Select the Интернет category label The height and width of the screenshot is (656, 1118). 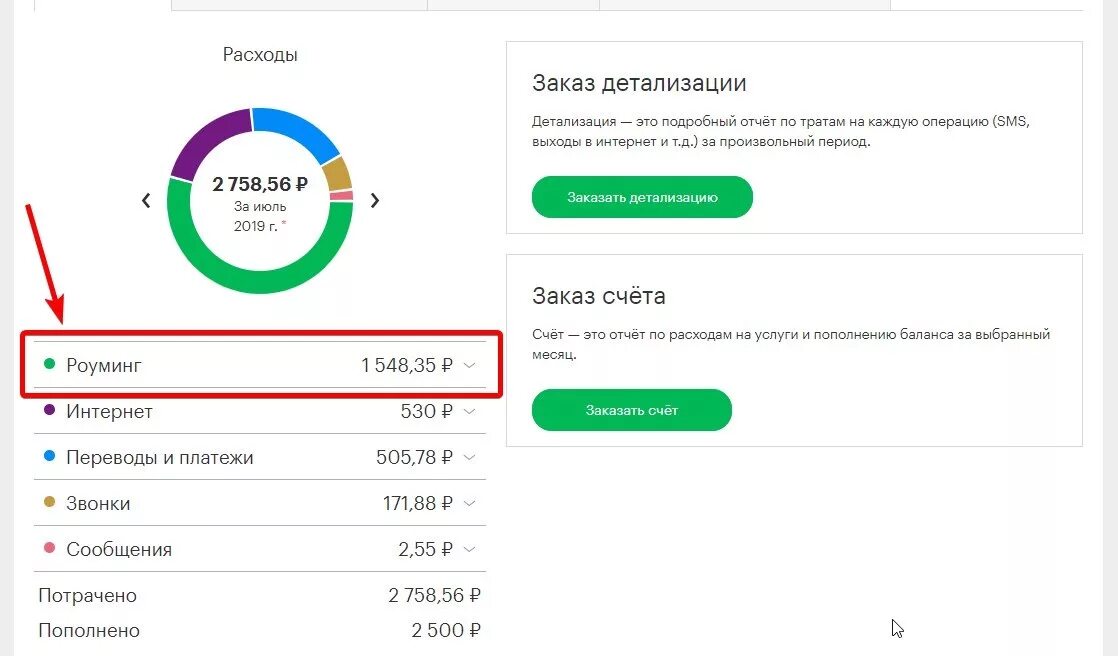[109, 411]
